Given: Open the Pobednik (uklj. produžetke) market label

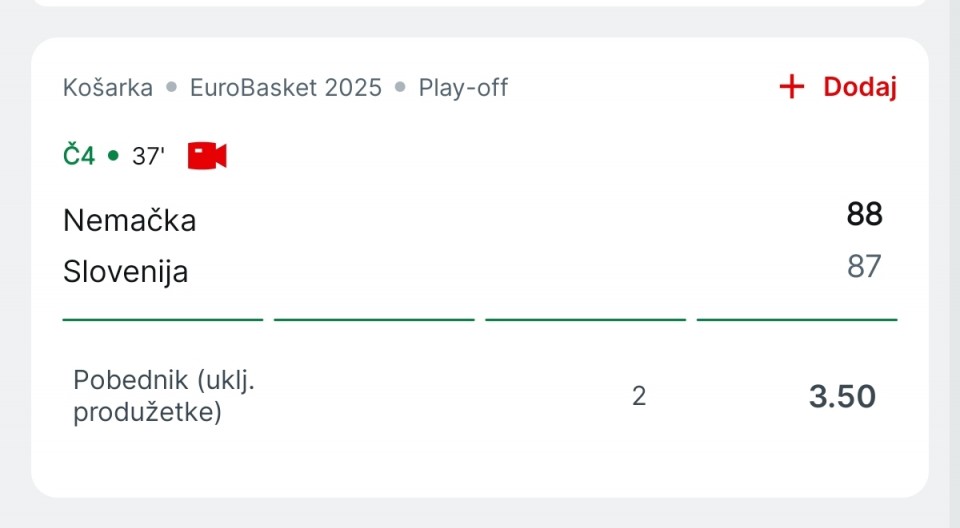Looking at the screenshot, I should 164,396.
